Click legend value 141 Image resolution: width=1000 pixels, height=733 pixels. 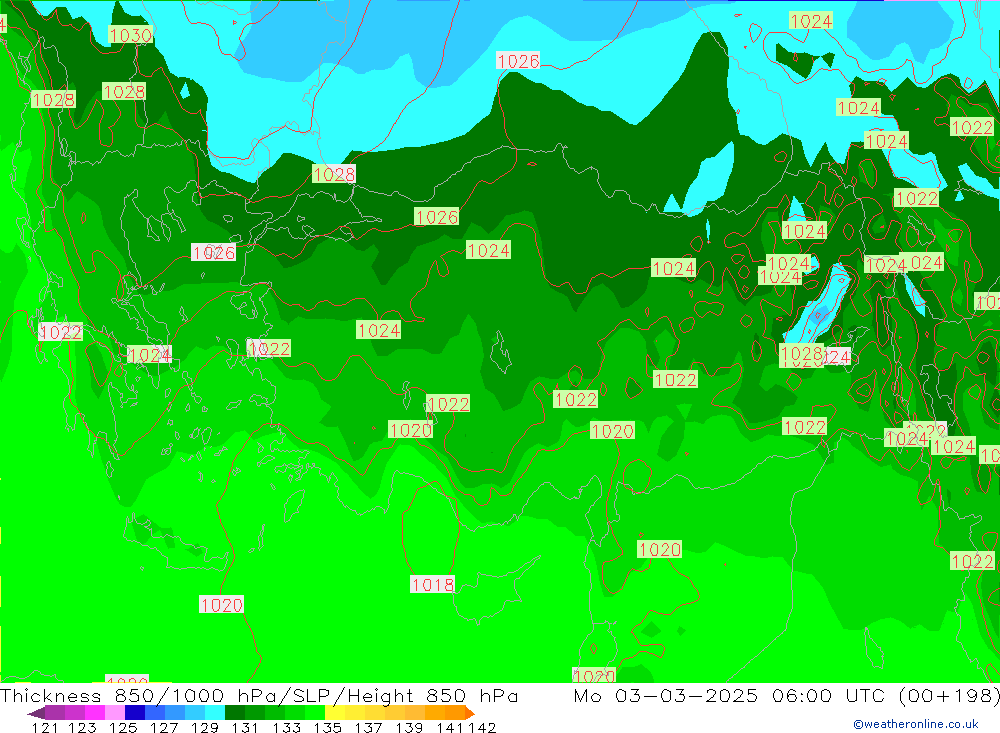click(450, 727)
